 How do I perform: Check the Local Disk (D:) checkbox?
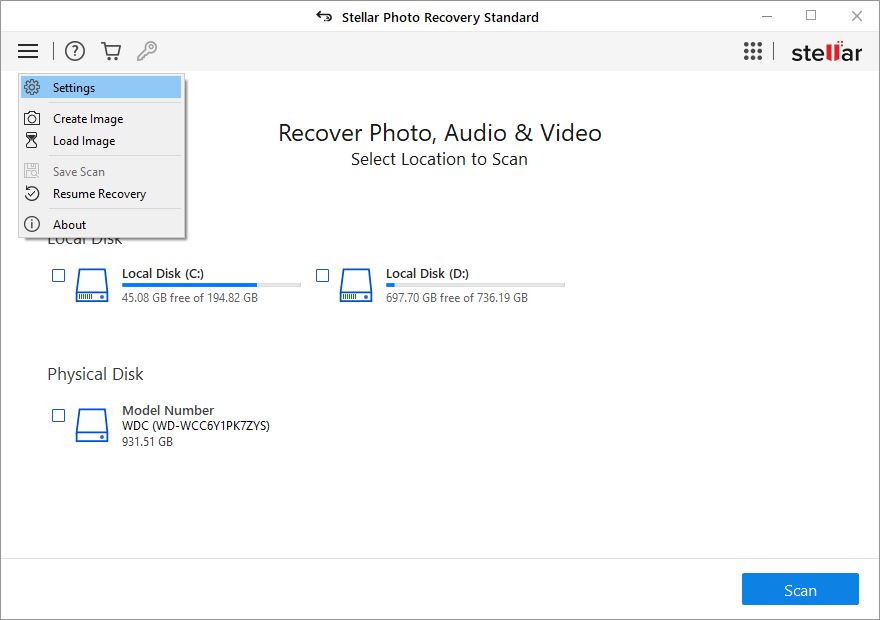[323, 275]
